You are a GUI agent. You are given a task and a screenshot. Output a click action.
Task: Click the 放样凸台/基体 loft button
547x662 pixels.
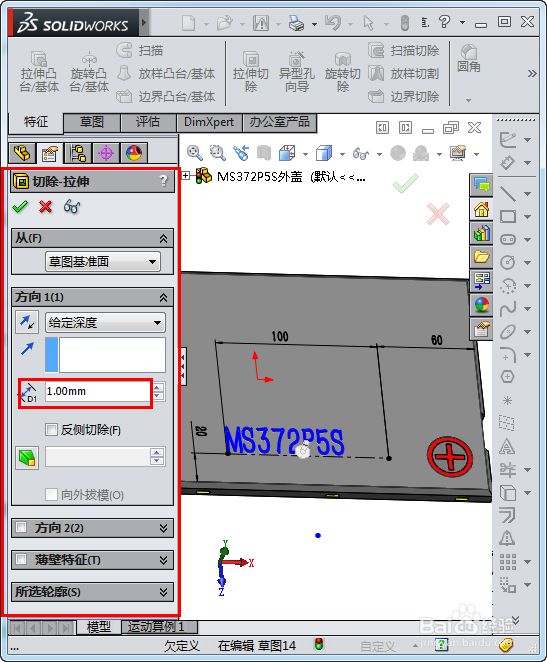coord(165,73)
